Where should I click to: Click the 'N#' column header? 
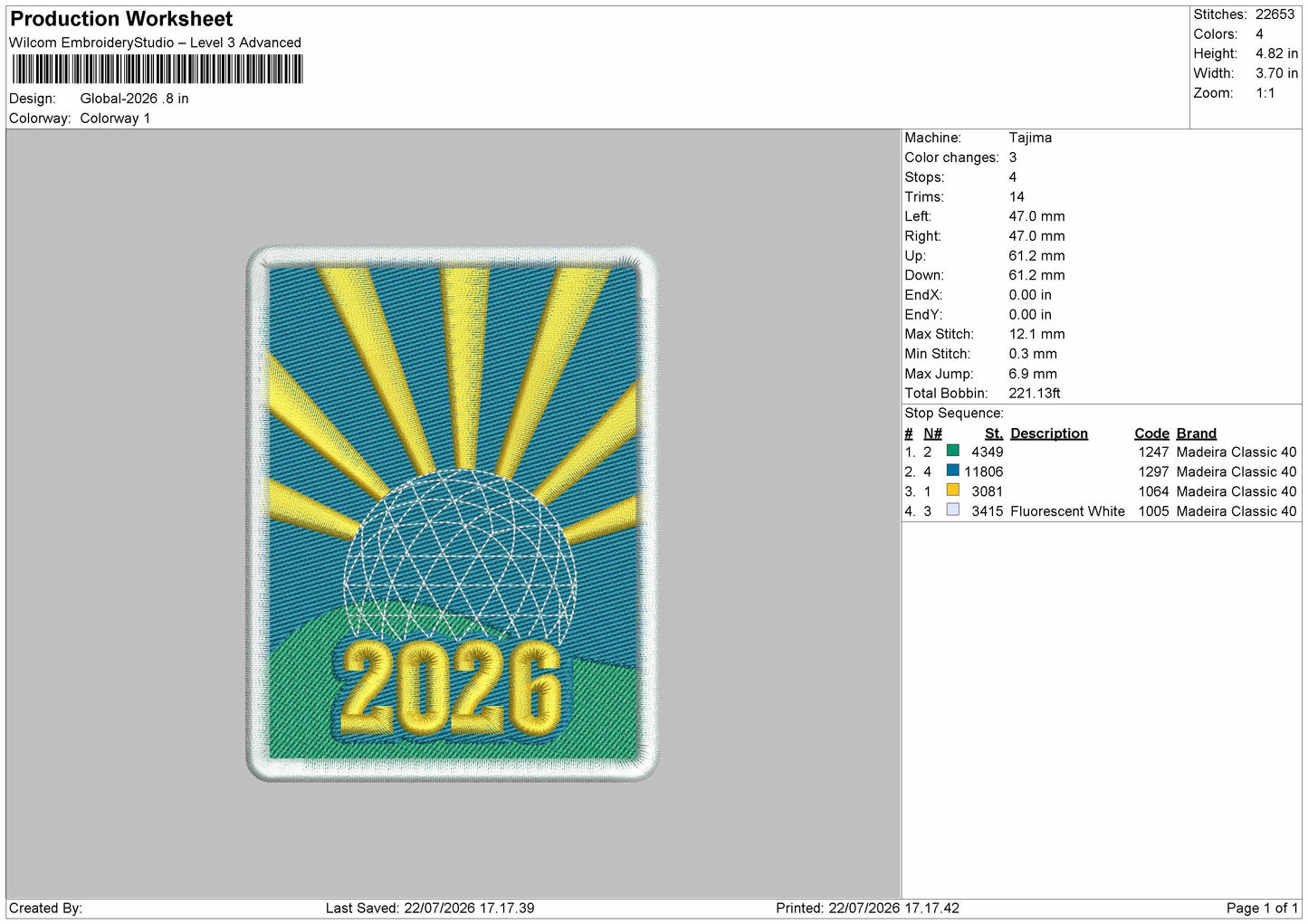932,433
